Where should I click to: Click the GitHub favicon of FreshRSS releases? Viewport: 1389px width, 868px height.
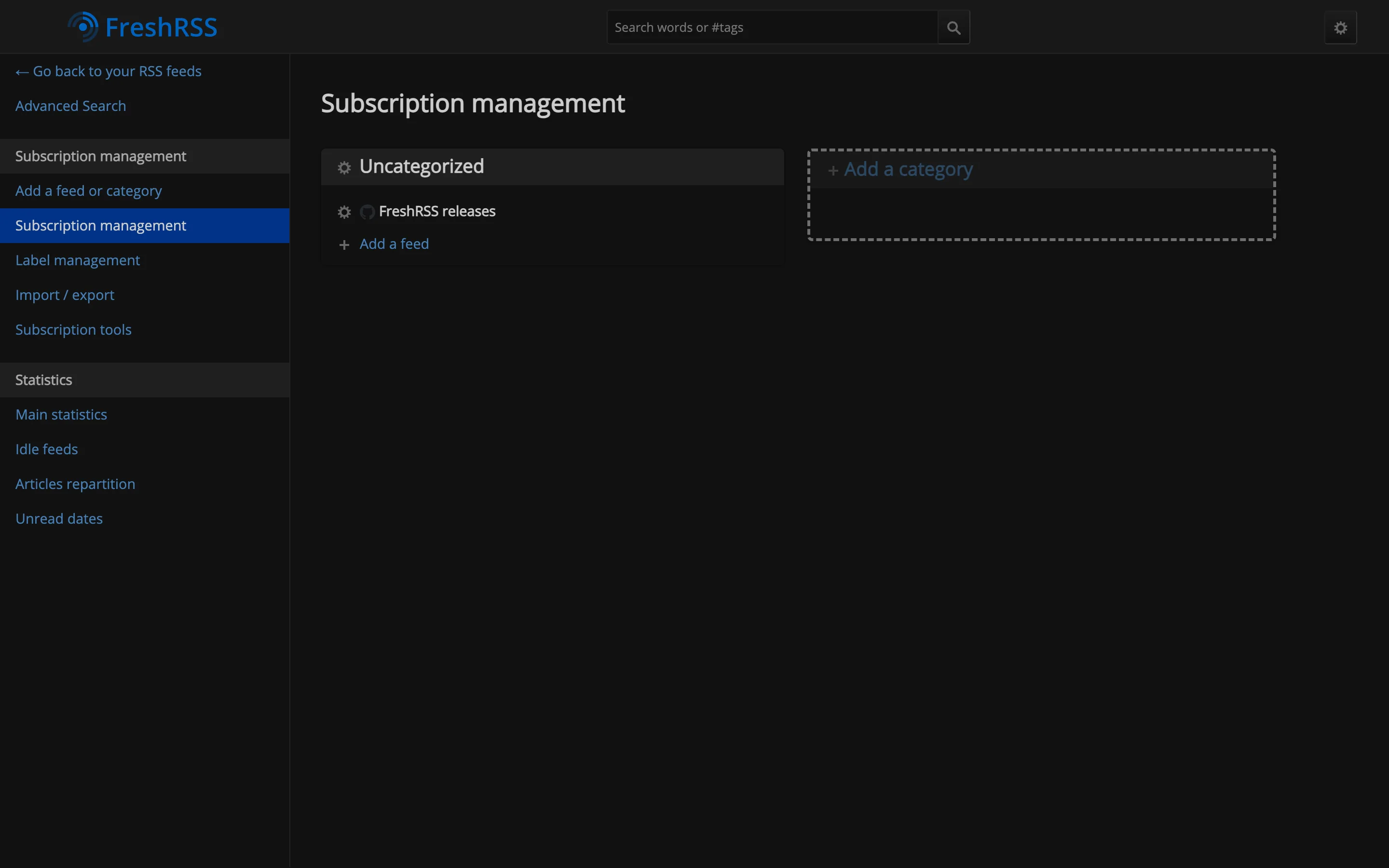coord(367,212)
